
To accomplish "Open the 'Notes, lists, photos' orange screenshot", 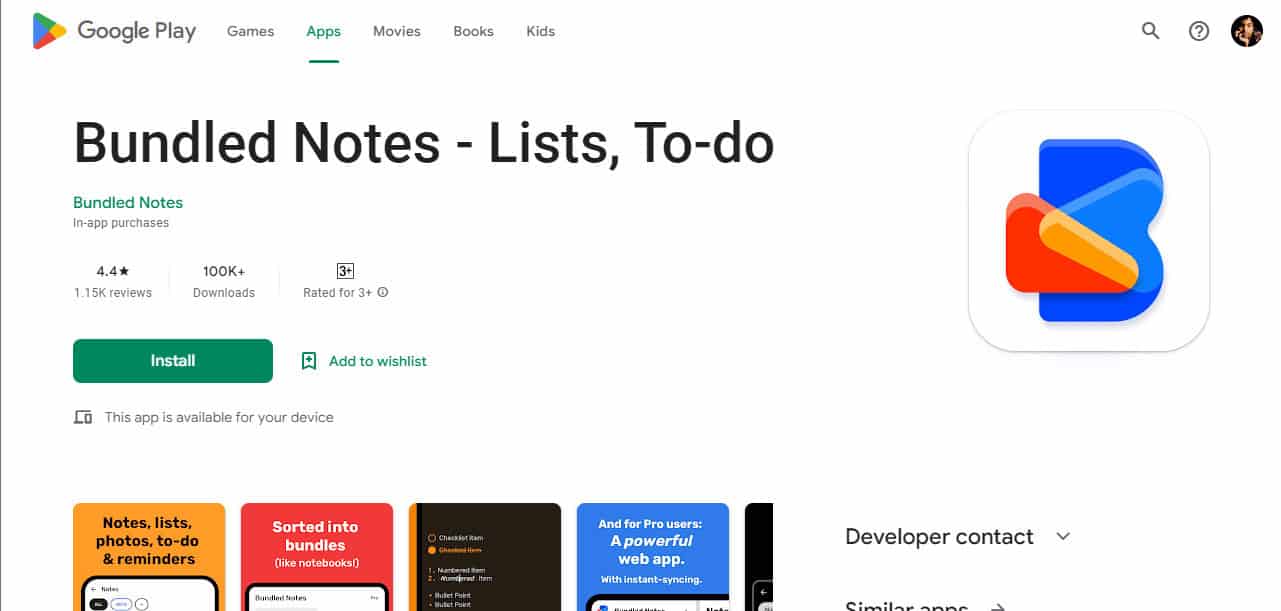I will pos(149,557).
